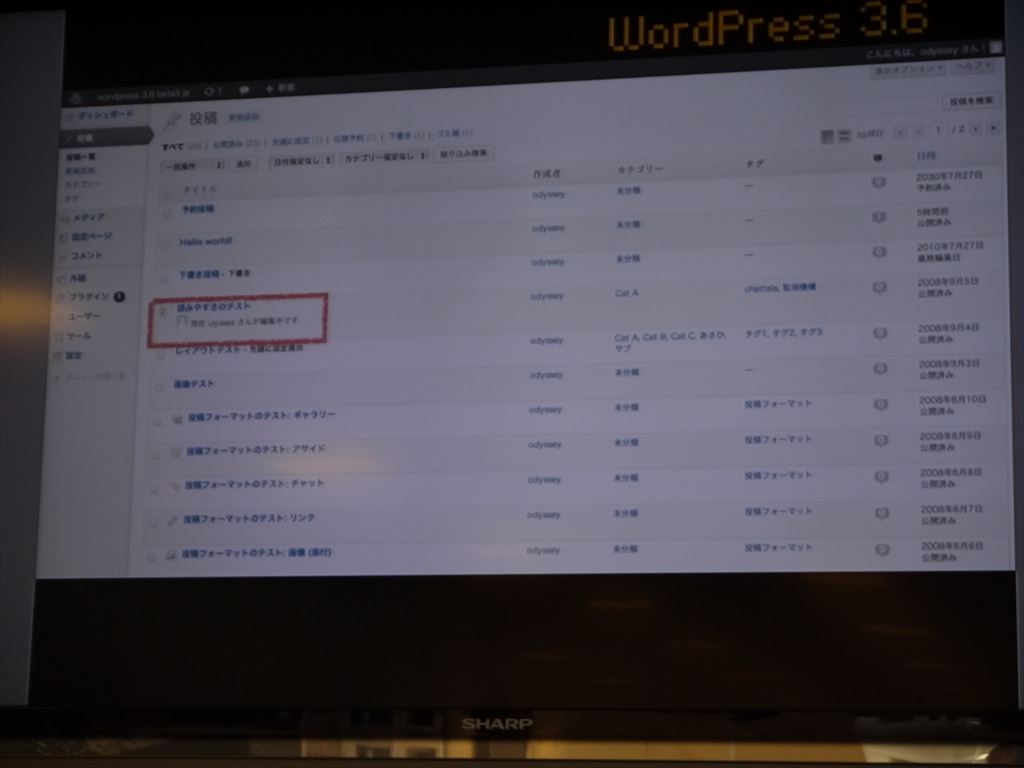The image size is (1024, 768).
Task: Click 新規追加 button beside 投稿 heading
Action: coord(244,118)
